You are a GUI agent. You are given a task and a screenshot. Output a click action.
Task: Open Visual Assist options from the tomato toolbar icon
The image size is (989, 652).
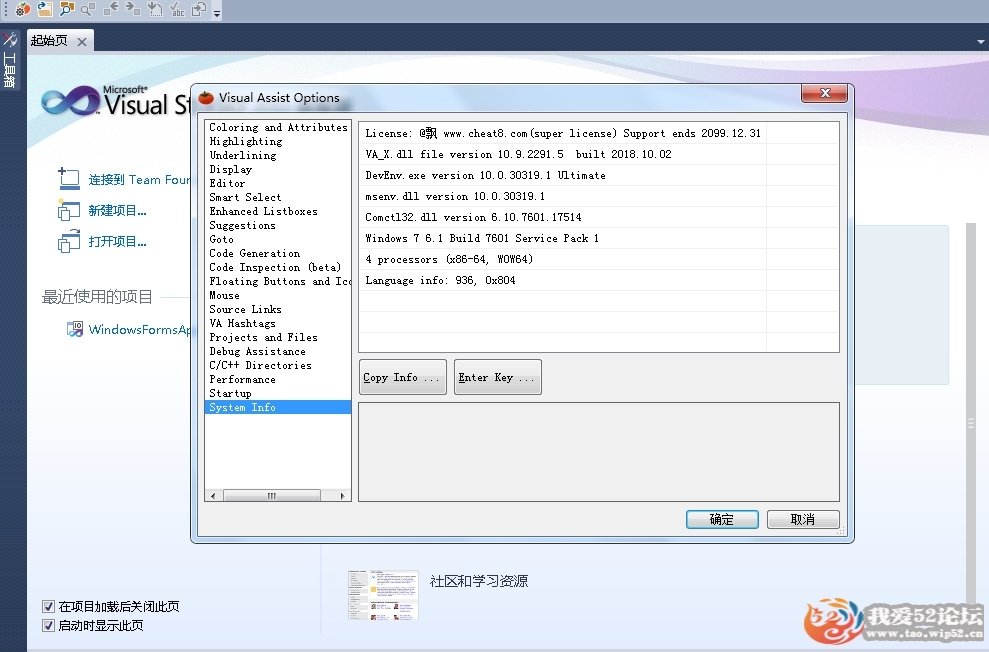click(23, 9)
